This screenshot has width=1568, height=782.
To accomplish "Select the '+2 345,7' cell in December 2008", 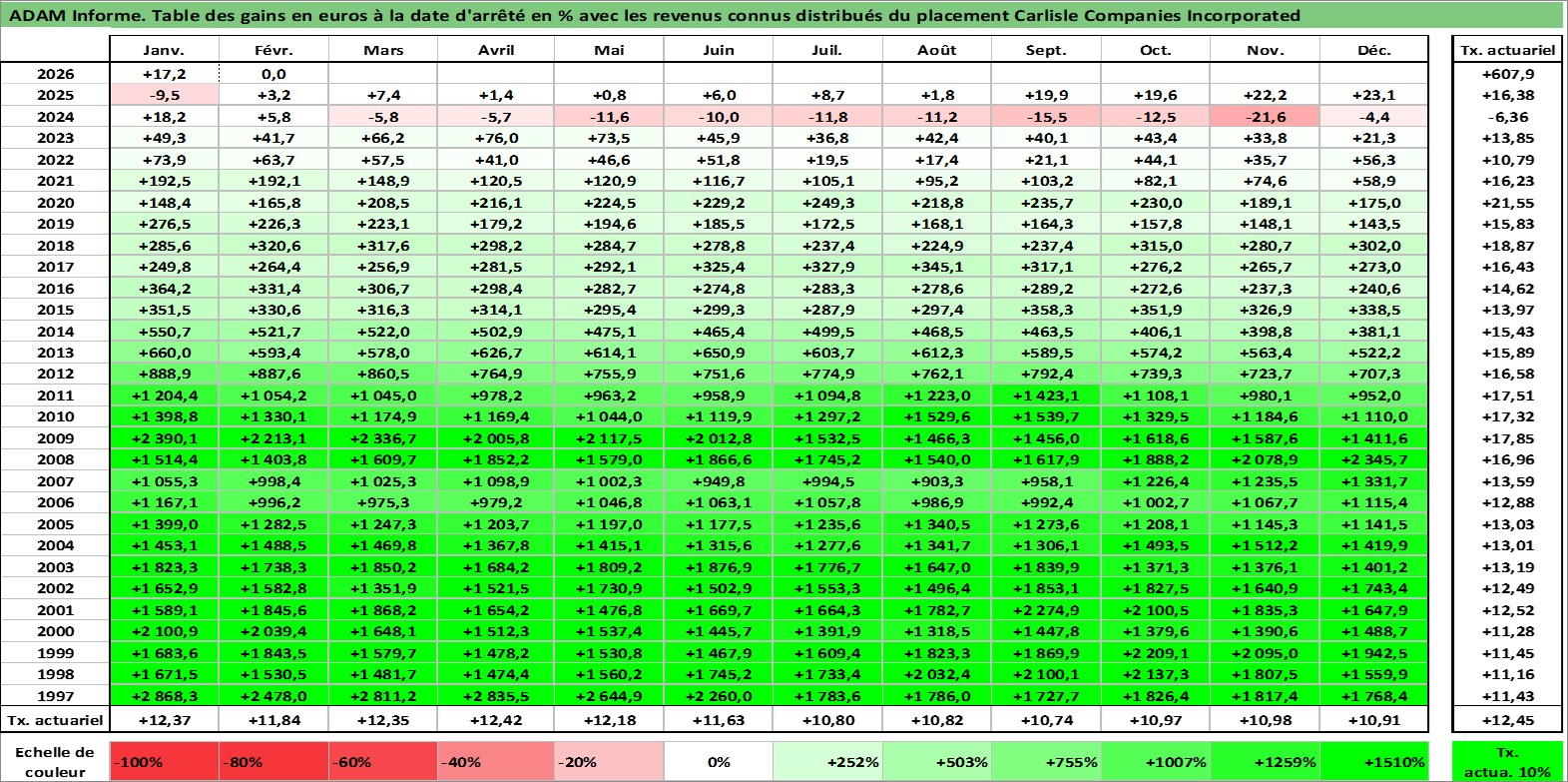I will click(1374, 459).
